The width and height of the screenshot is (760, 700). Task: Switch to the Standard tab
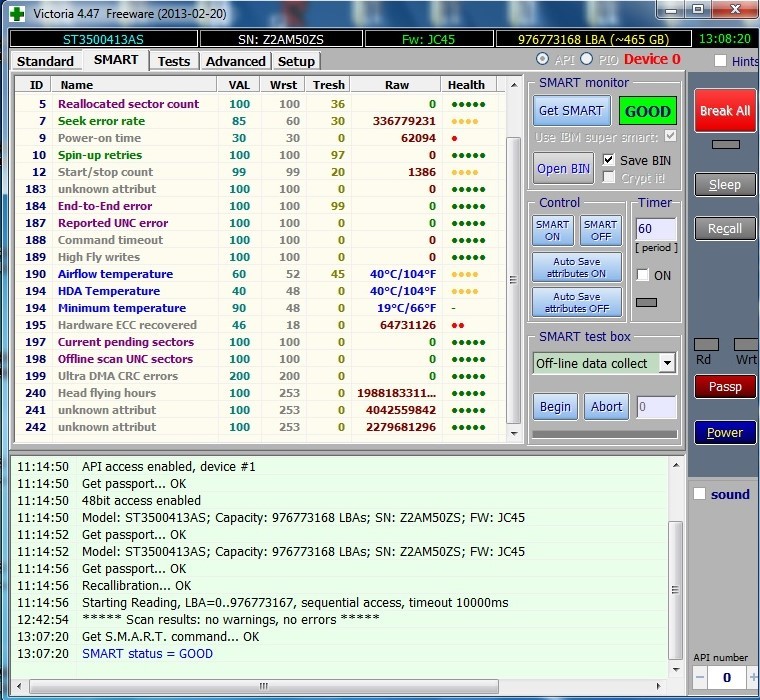click(x=45, y=62)
